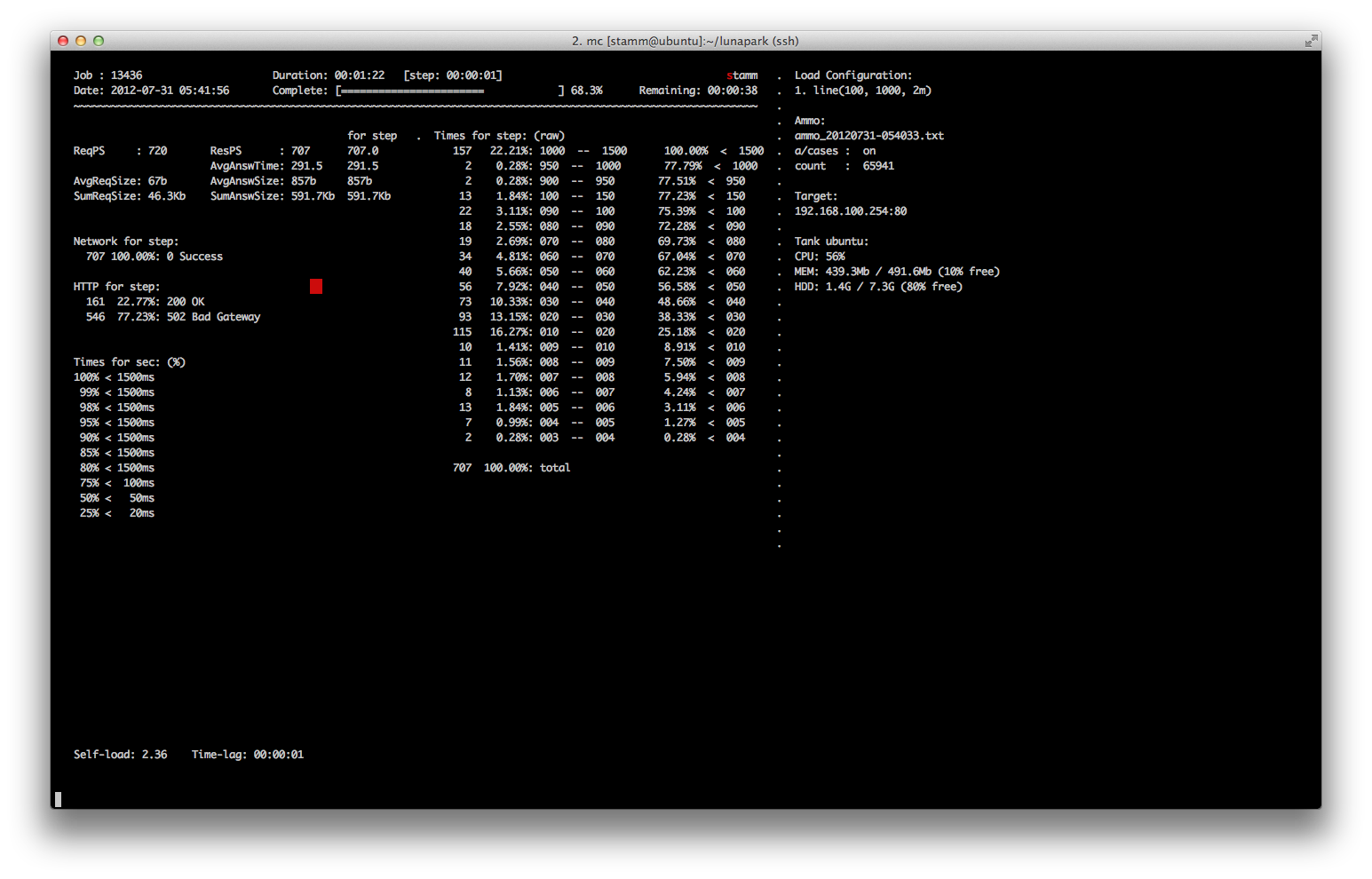This screenshot has width=1372, height=879.
Task: Click the Times for sec (%) heading
Action: 129,362
